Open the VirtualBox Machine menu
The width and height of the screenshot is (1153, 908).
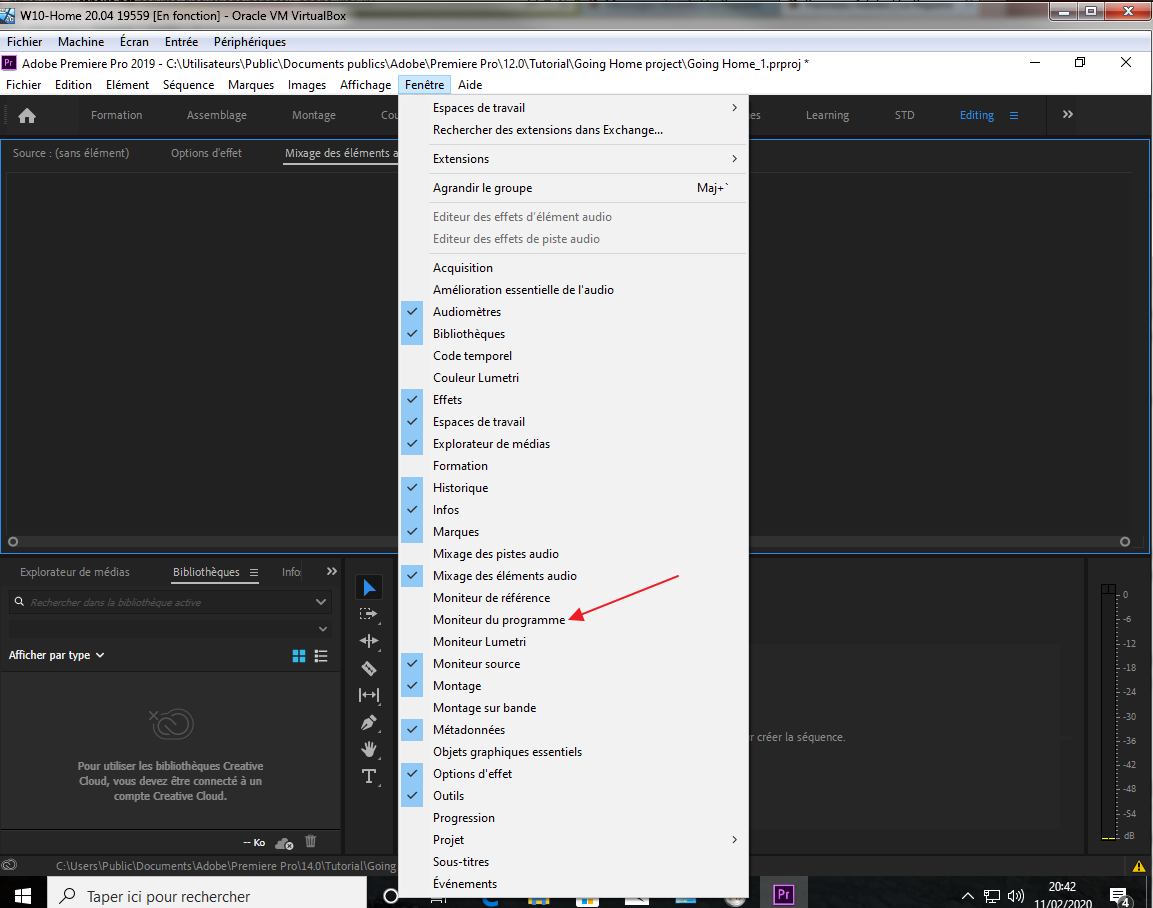tap(81, 42)
